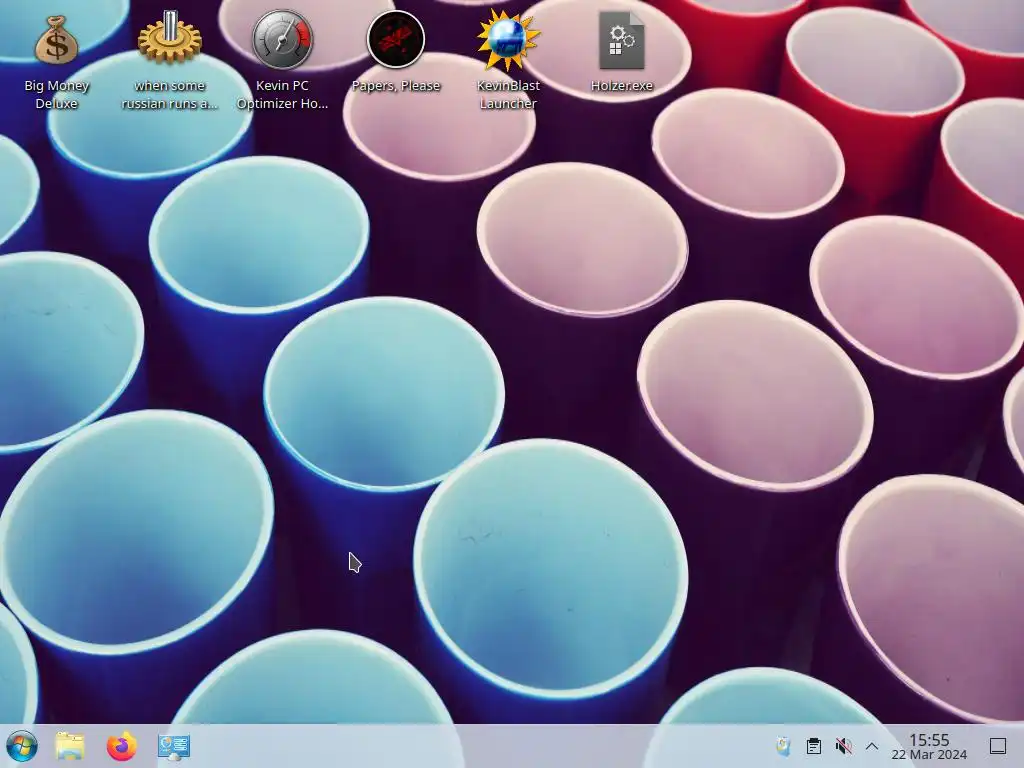Click the 'Papers, Please' label text

coord(396,86)
